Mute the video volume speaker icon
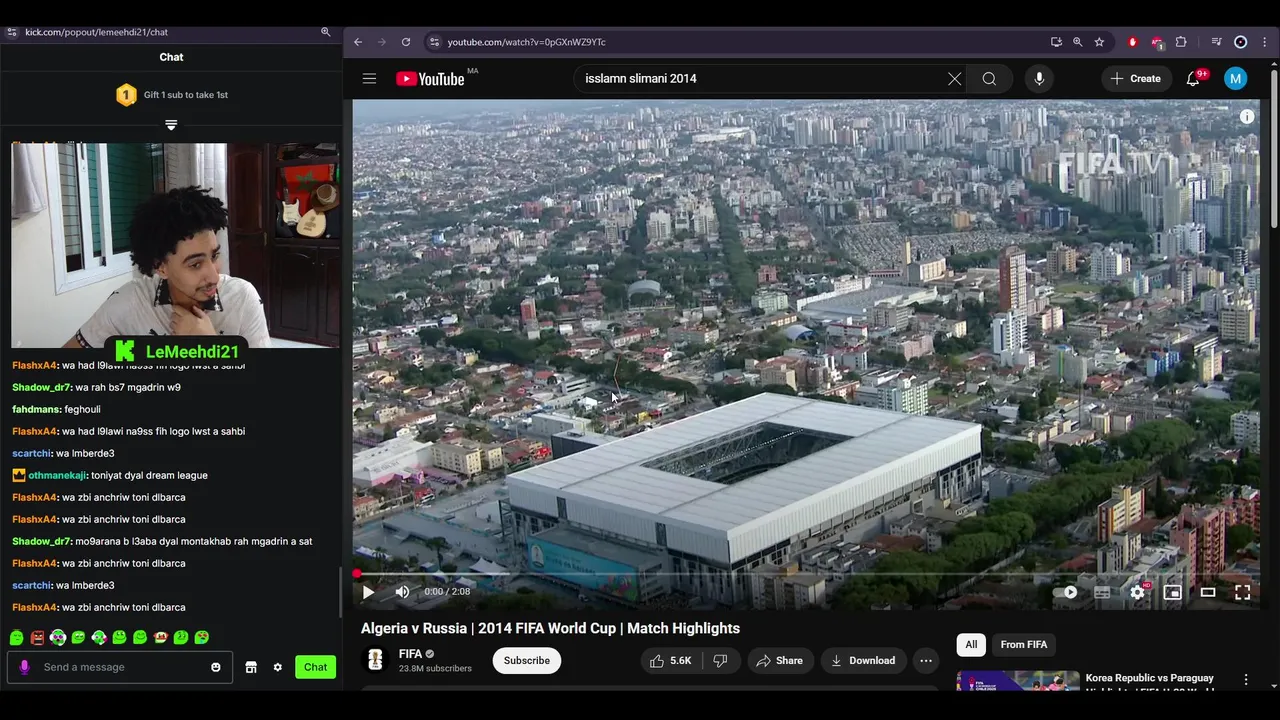Screen dimensions: 1280x720 point(402,592)
